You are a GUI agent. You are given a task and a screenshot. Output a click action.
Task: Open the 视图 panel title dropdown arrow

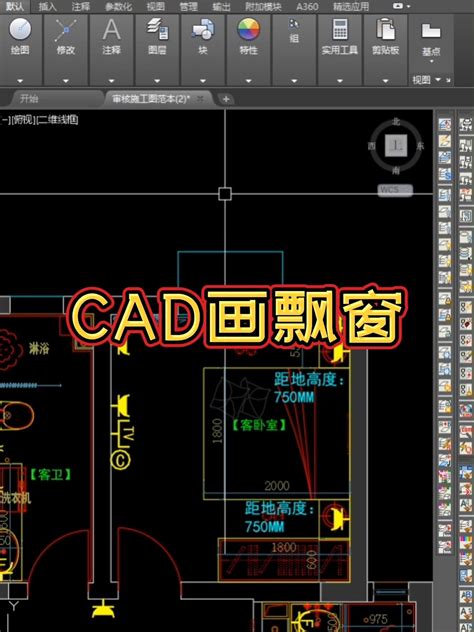[438, 79]
